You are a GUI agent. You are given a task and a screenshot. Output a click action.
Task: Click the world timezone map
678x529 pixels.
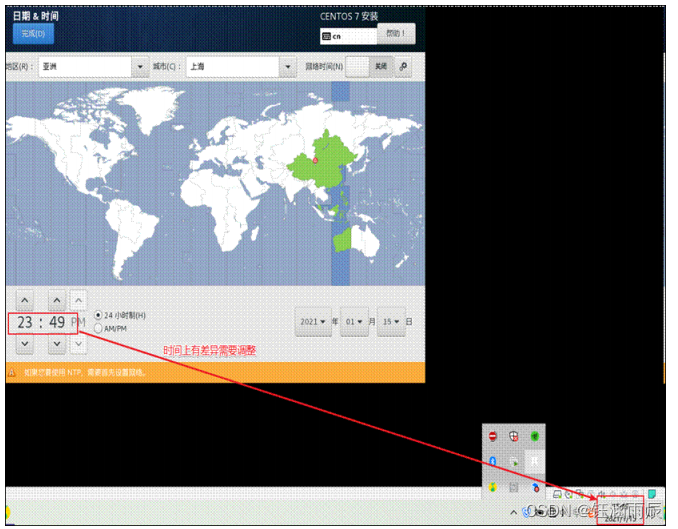(x=215, y=183)
